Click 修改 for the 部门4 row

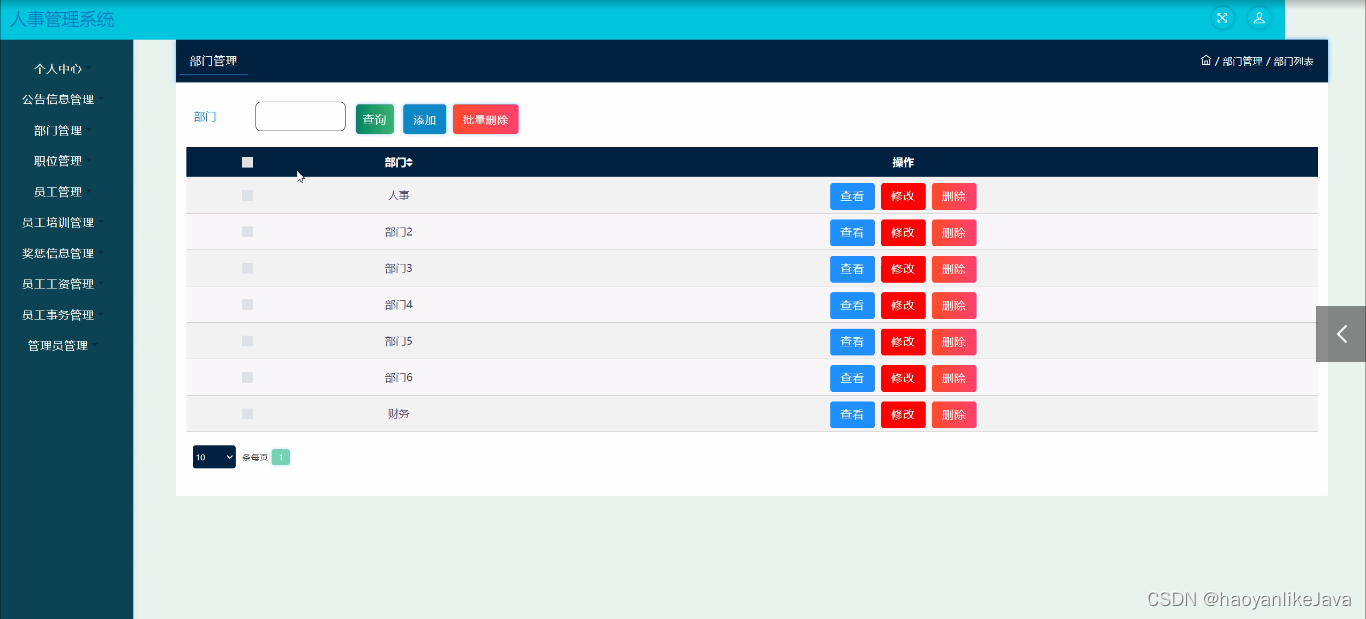(903, 305)
